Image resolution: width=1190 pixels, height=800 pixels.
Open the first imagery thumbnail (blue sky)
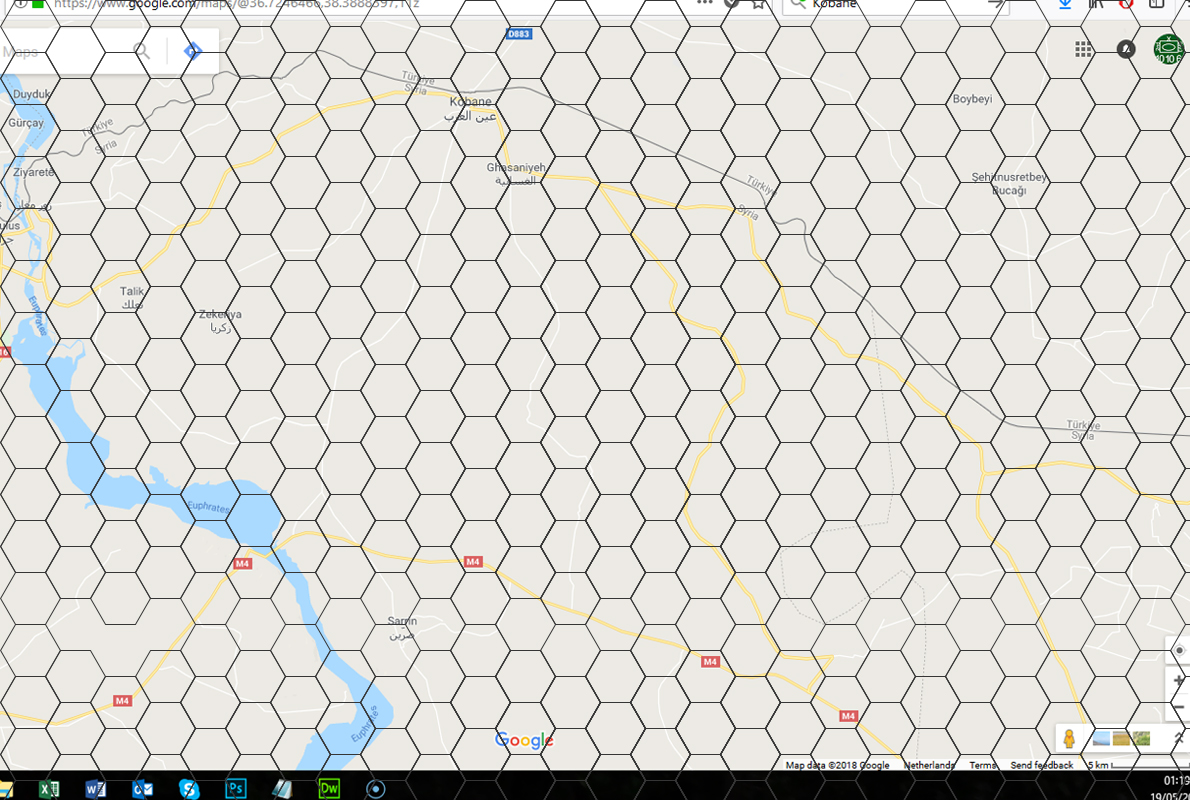(1100, 739)
